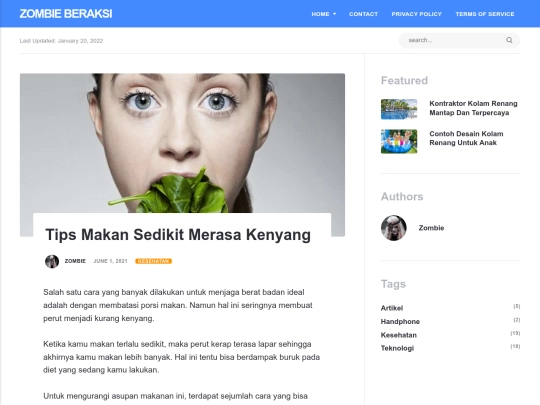The width and height of the screenshot is (540, 405).
Task: Open the orange Kesehatan category badge
Action: [153, 261]
